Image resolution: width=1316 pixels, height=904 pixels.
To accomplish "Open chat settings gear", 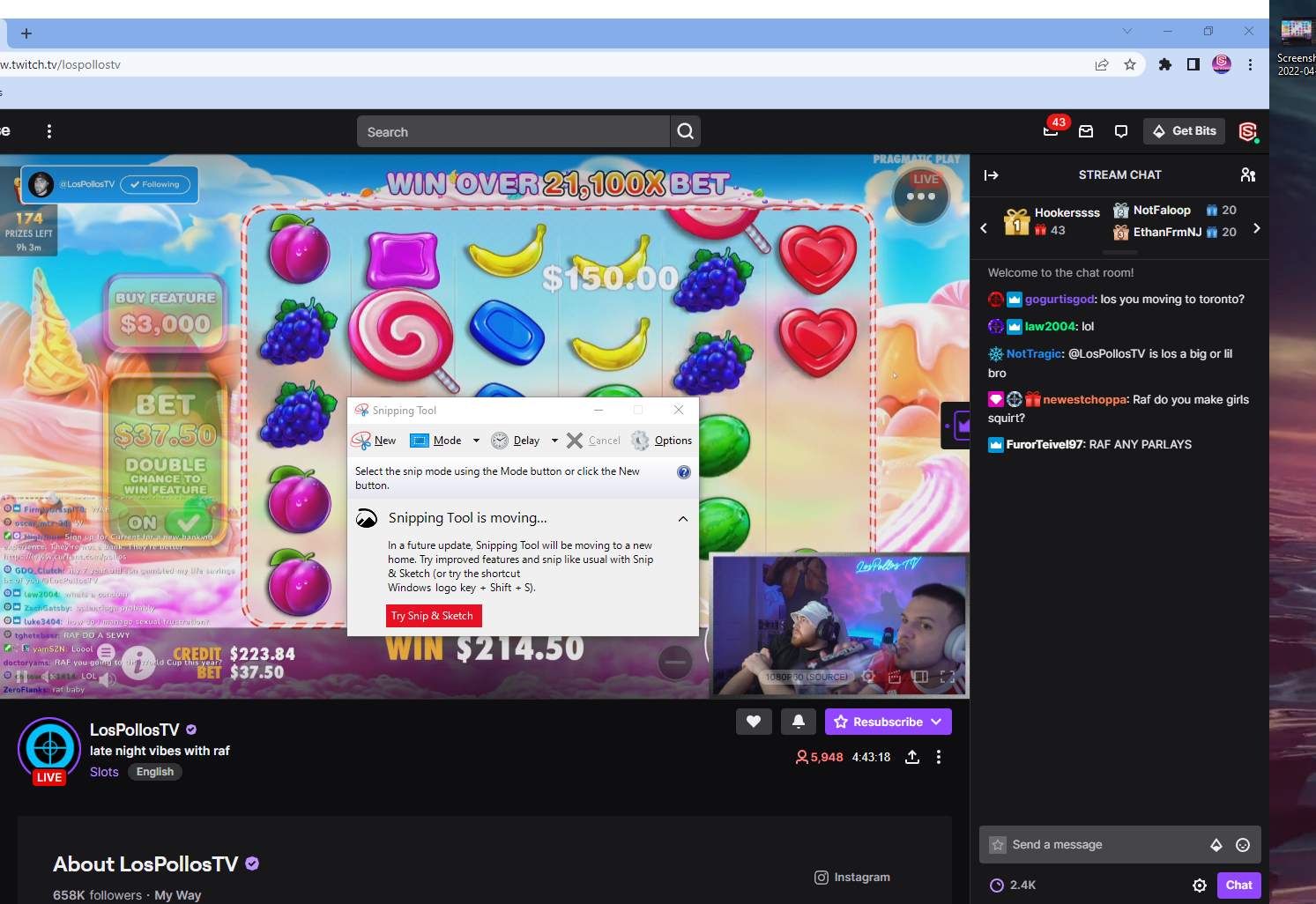I will [x=1200, y=885].
